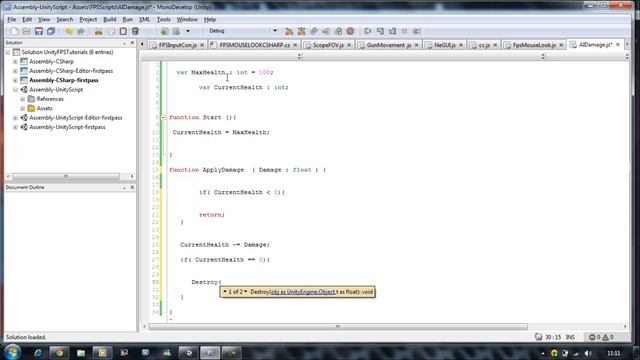Click the Redo arrow icon
Viewport: 640px width, 360px height.
pos(81,31)
